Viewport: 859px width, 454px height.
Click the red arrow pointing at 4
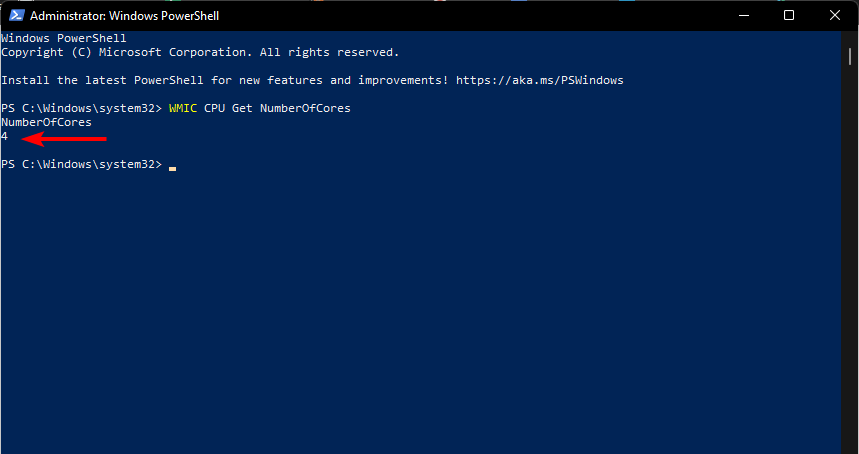pos(64,138)
